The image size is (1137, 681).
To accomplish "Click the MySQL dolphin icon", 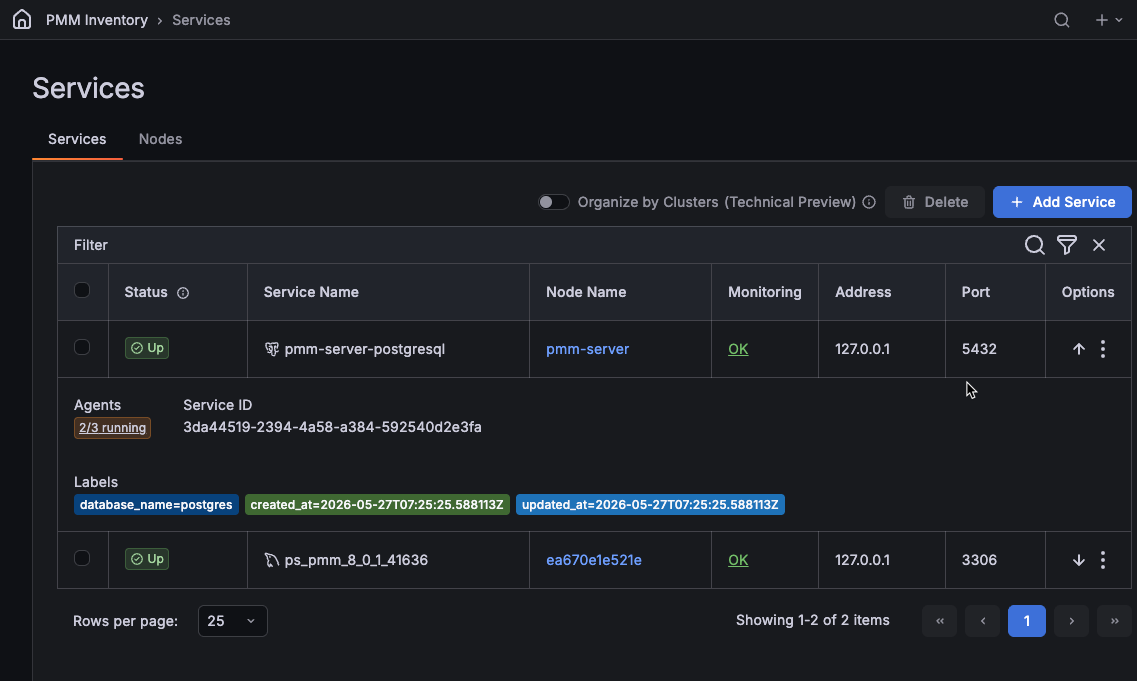I will 271,561.
